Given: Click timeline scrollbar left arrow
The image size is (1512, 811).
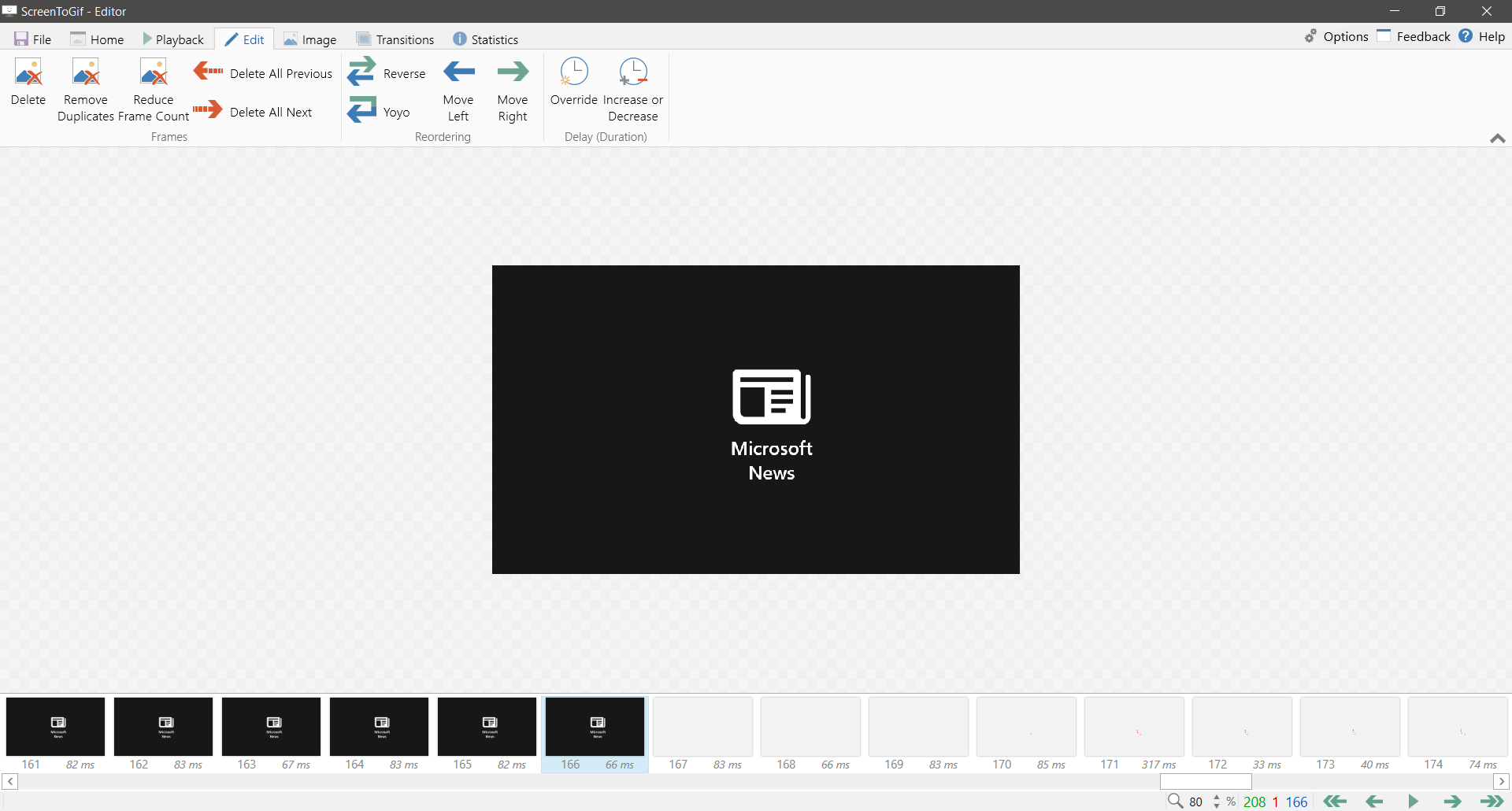Looking at the screenshot, I should point(10,781).
